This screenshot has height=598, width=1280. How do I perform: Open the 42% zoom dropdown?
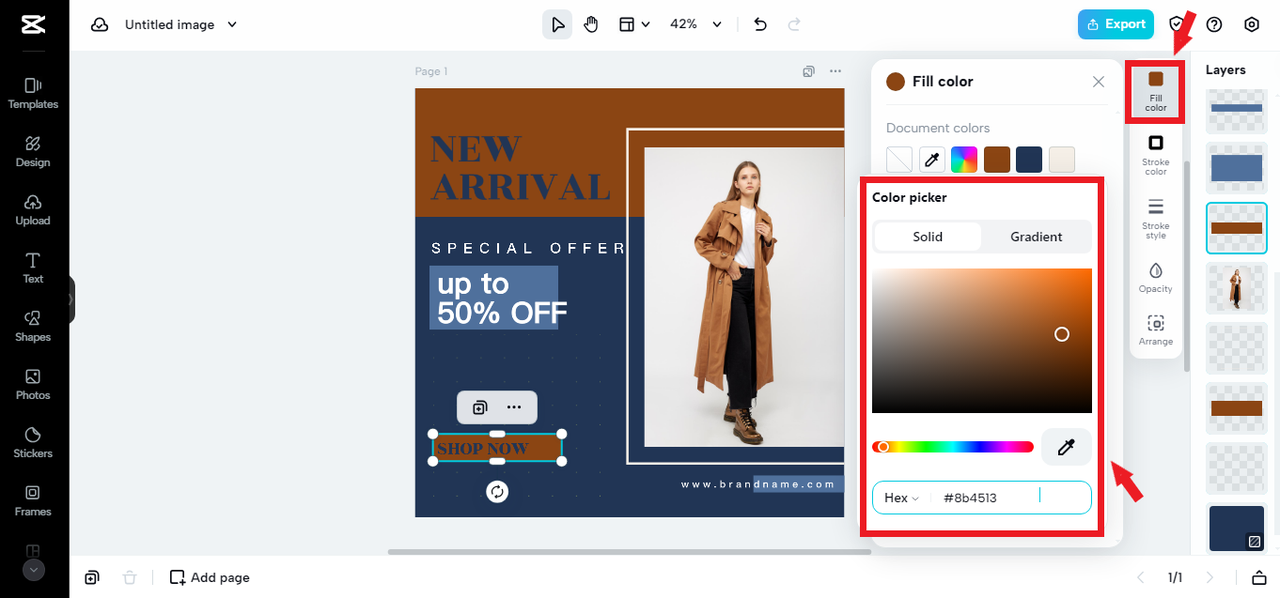coord(696,25)
